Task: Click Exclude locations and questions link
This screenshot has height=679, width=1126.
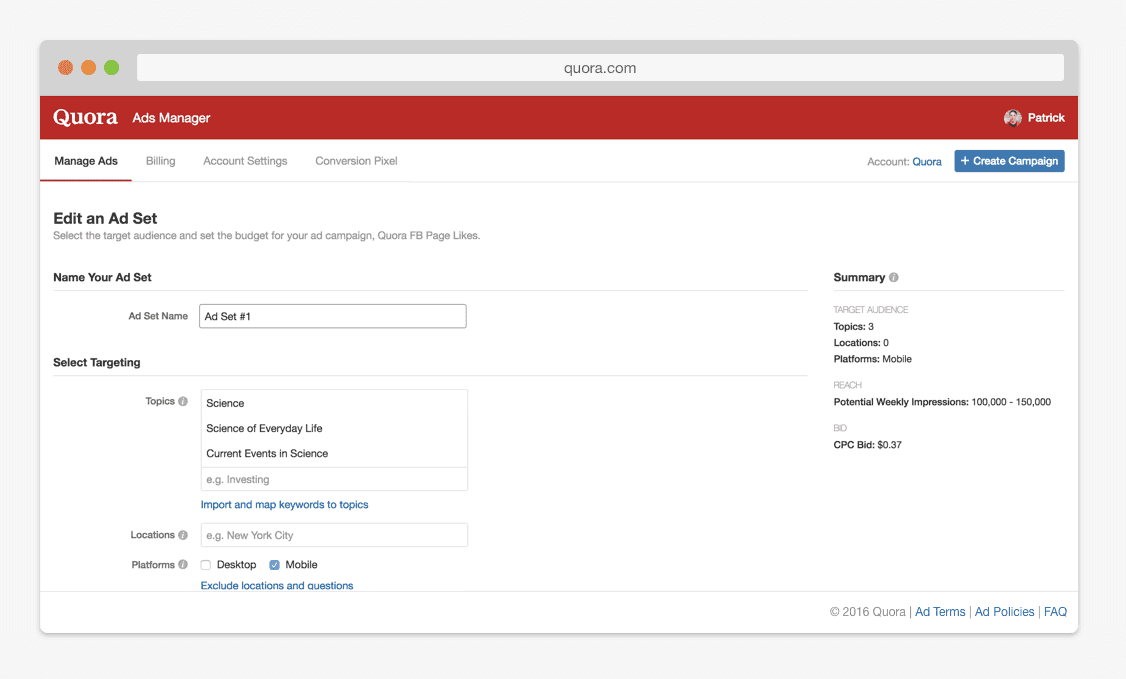Action: [277, 586]
